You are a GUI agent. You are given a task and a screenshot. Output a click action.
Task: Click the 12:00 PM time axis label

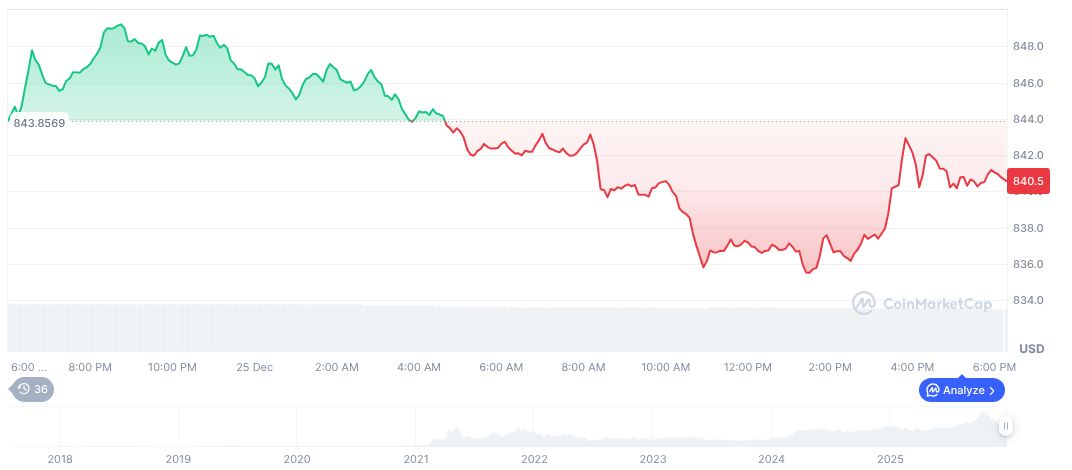pos(747,367)
